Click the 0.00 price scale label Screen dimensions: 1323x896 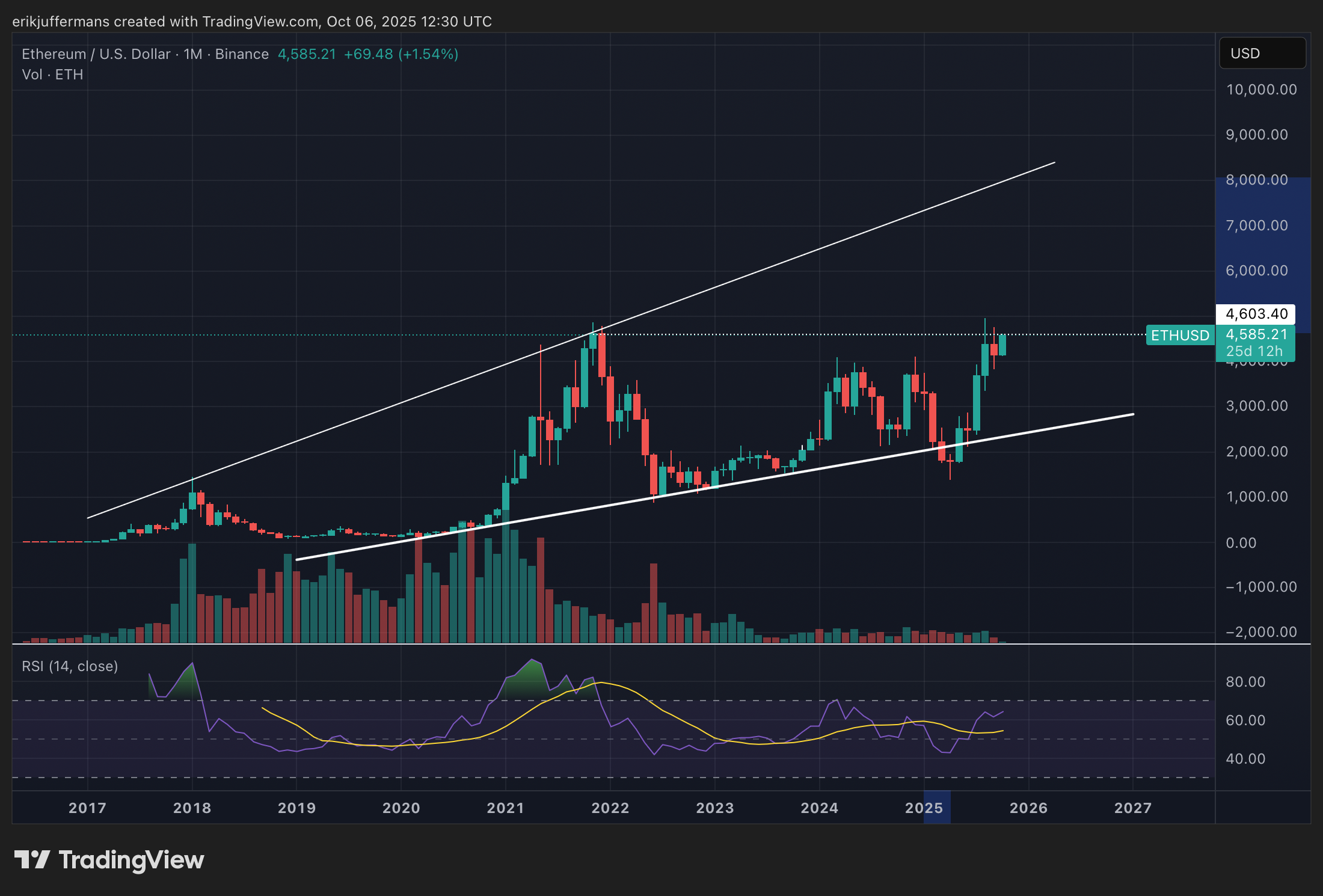coord(1241,543)
